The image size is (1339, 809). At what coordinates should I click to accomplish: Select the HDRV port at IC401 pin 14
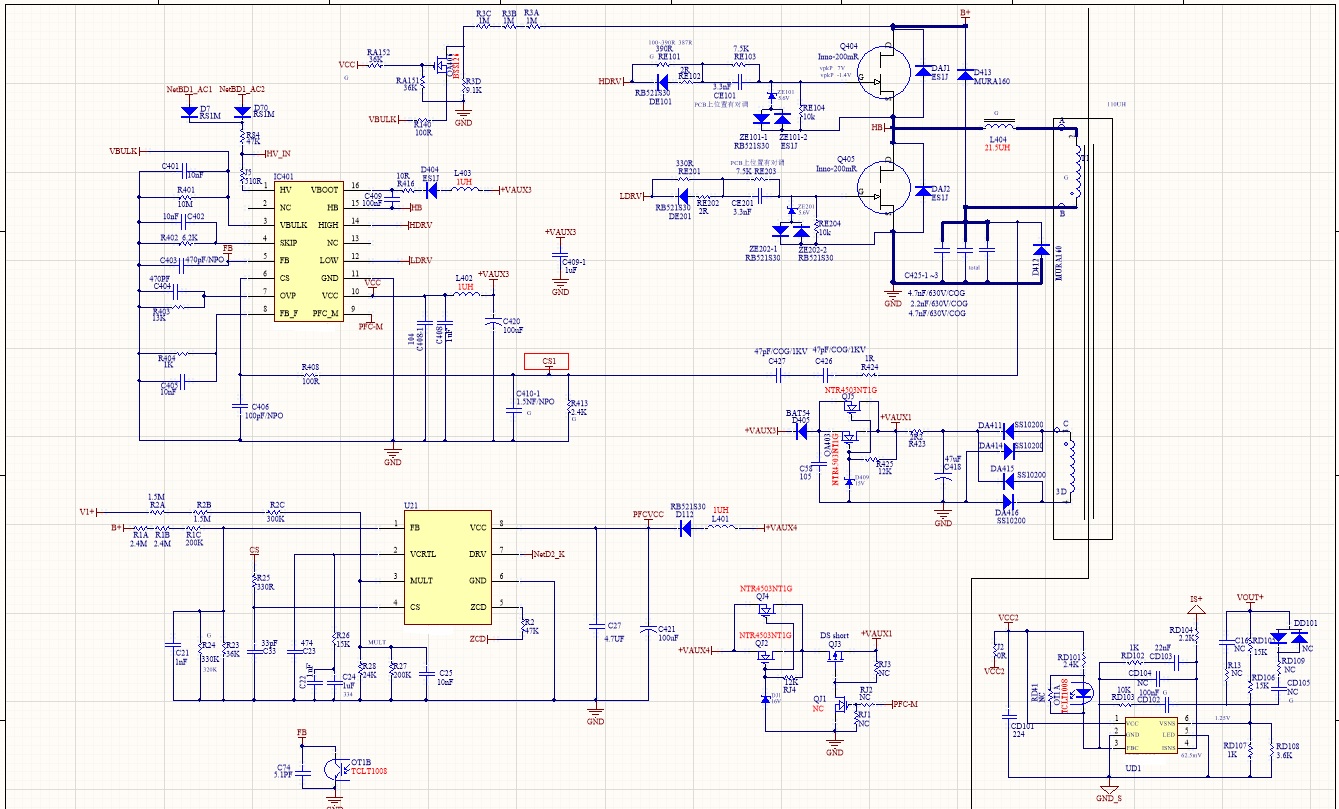pyautogui.click(x=421, y=225)
